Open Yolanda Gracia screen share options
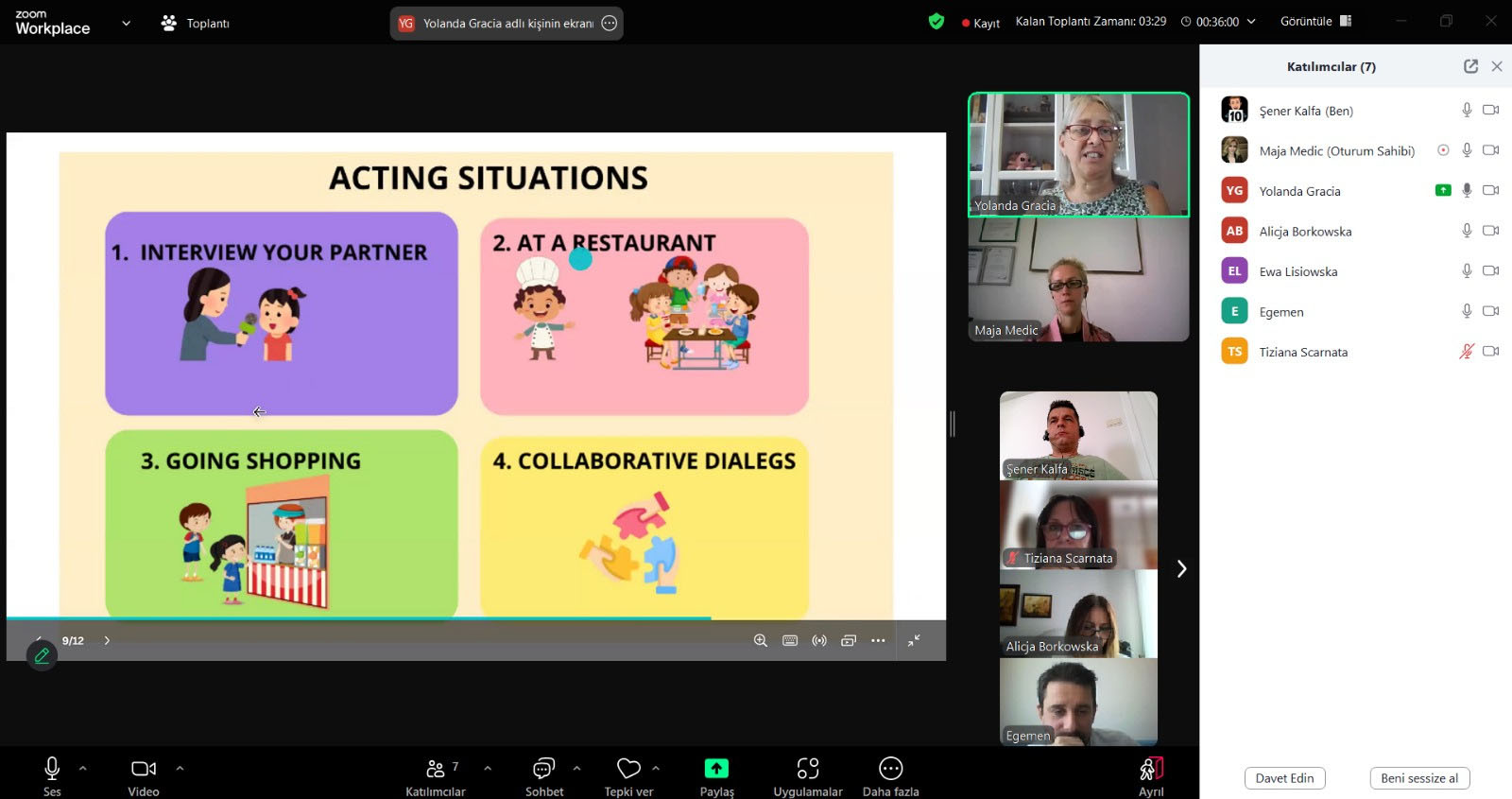This screenshot has height=799, width=1512. (610, 24)
